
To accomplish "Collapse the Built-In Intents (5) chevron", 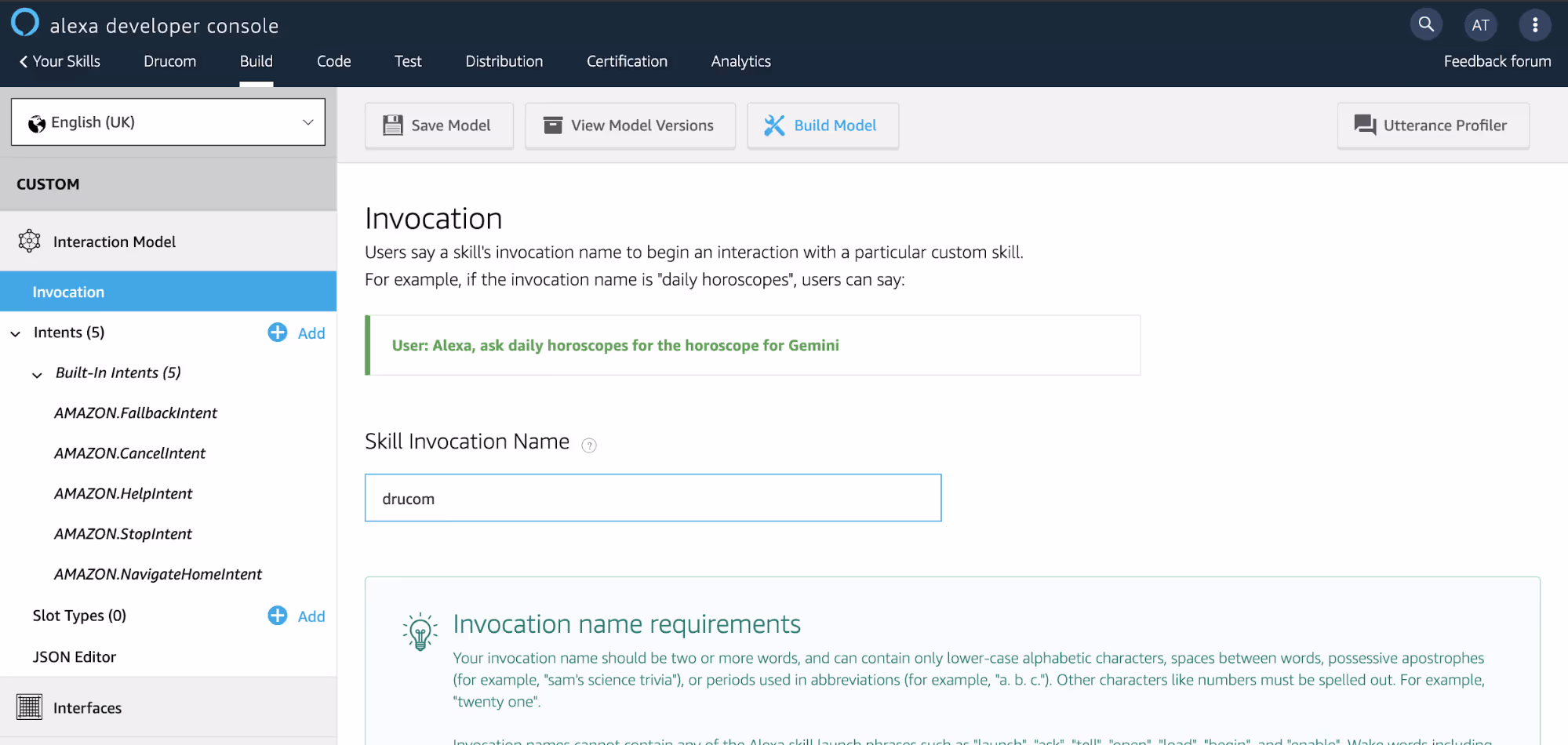I will click(x=37, y=375).
